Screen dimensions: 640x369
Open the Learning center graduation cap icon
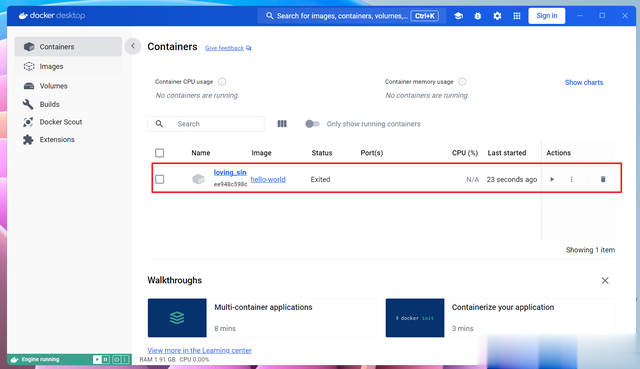click(458, 16)
